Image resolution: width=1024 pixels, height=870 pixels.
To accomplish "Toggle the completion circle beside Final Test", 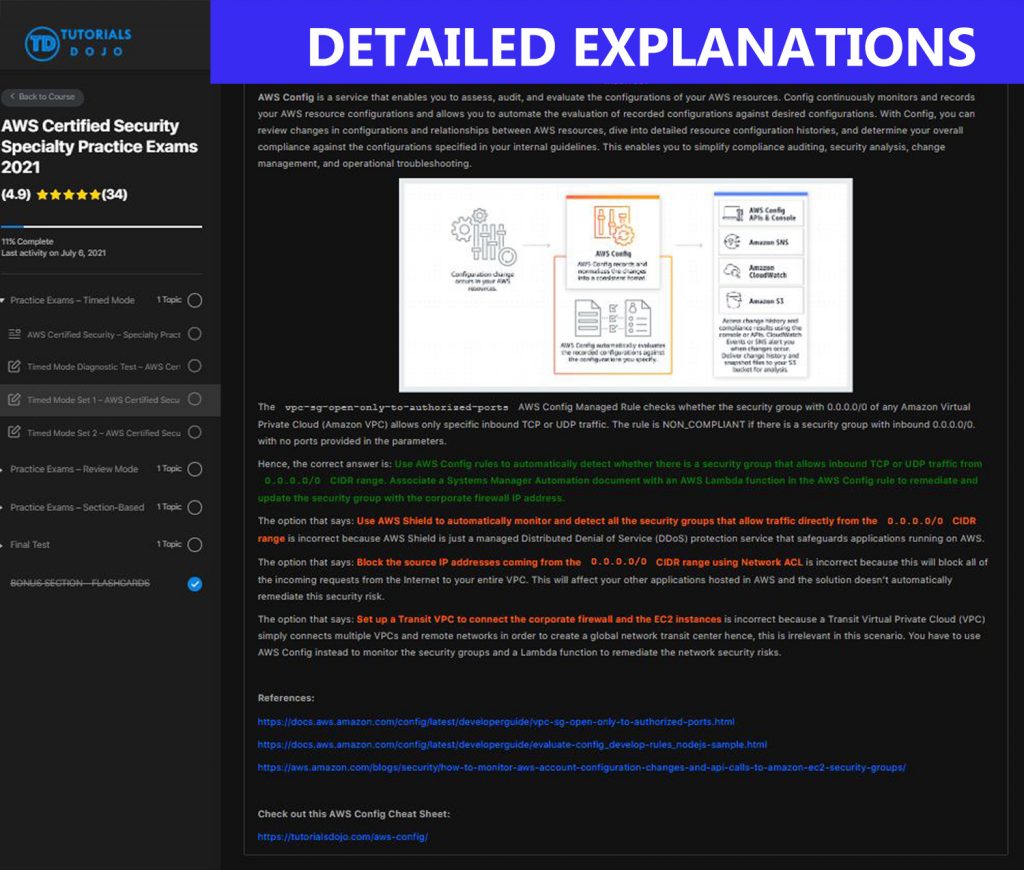I will click(x=194, y=545).
